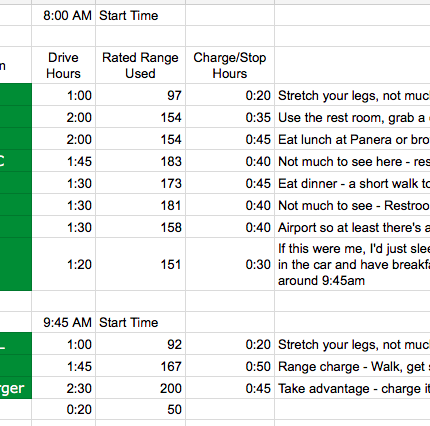Select the cell with rated range 200

point(140,388)
